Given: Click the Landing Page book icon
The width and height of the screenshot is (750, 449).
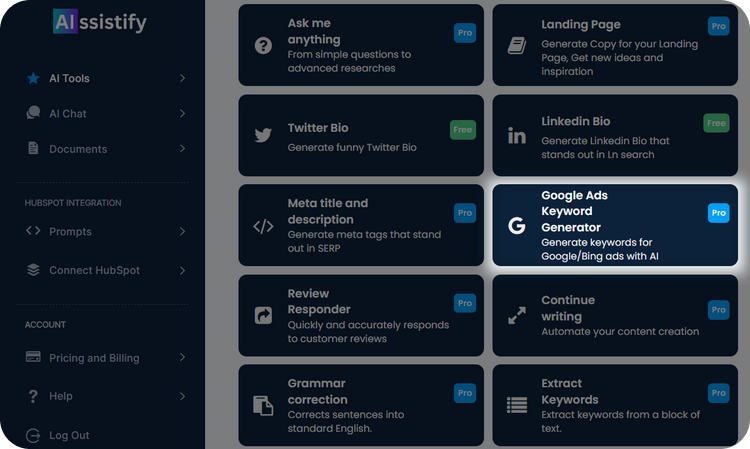Looking at the screenshot, I should (x=517, y=46).
